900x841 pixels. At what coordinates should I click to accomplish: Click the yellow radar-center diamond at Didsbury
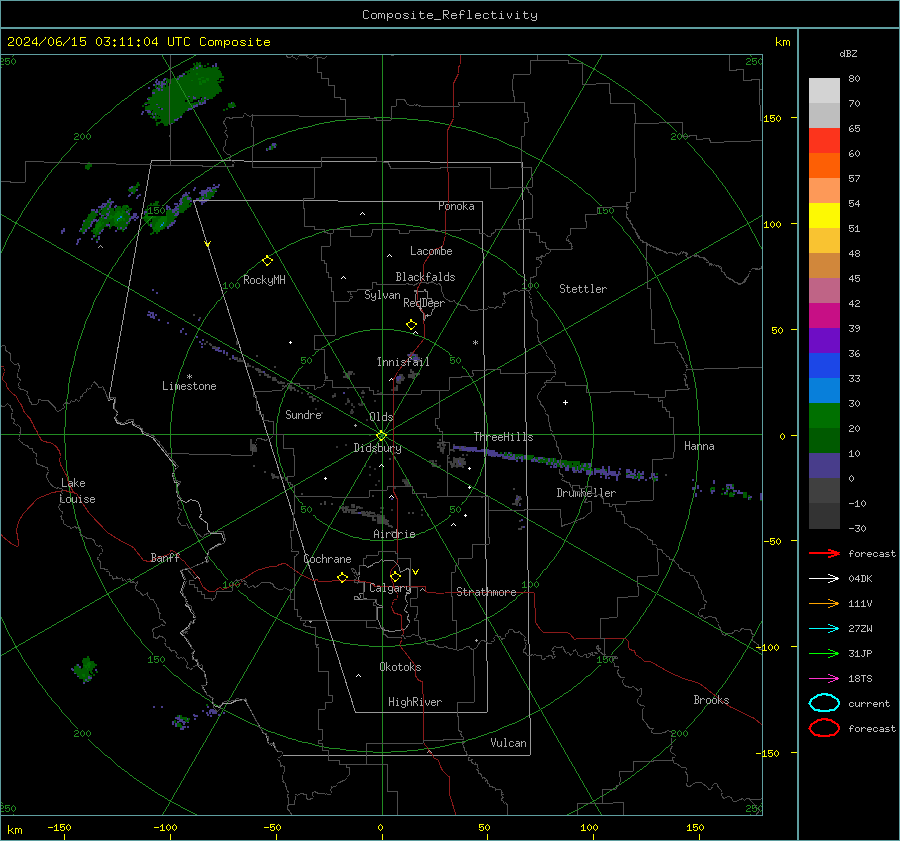point(381,436)
